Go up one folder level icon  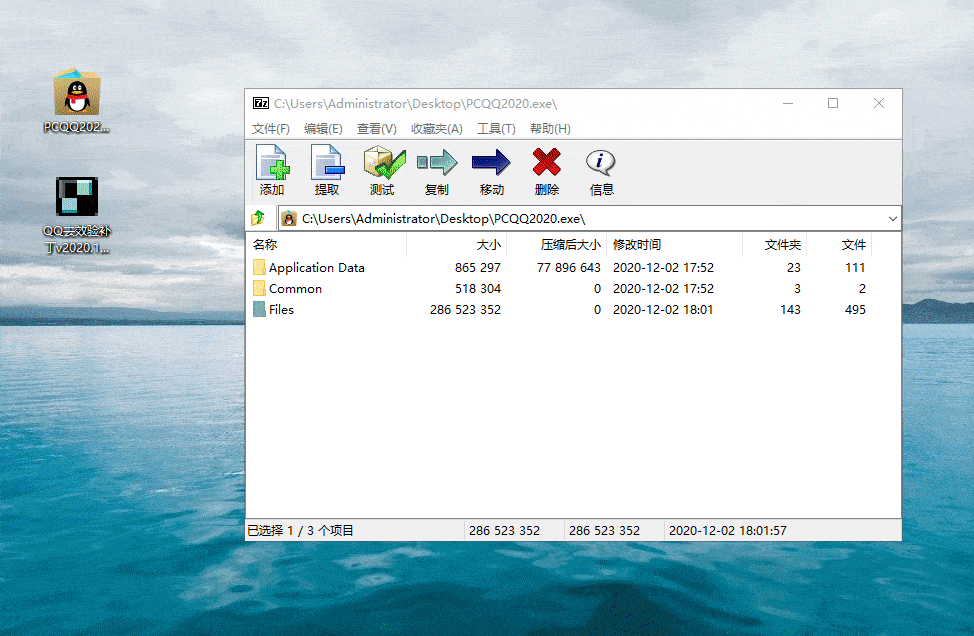[x=258, y=219]
